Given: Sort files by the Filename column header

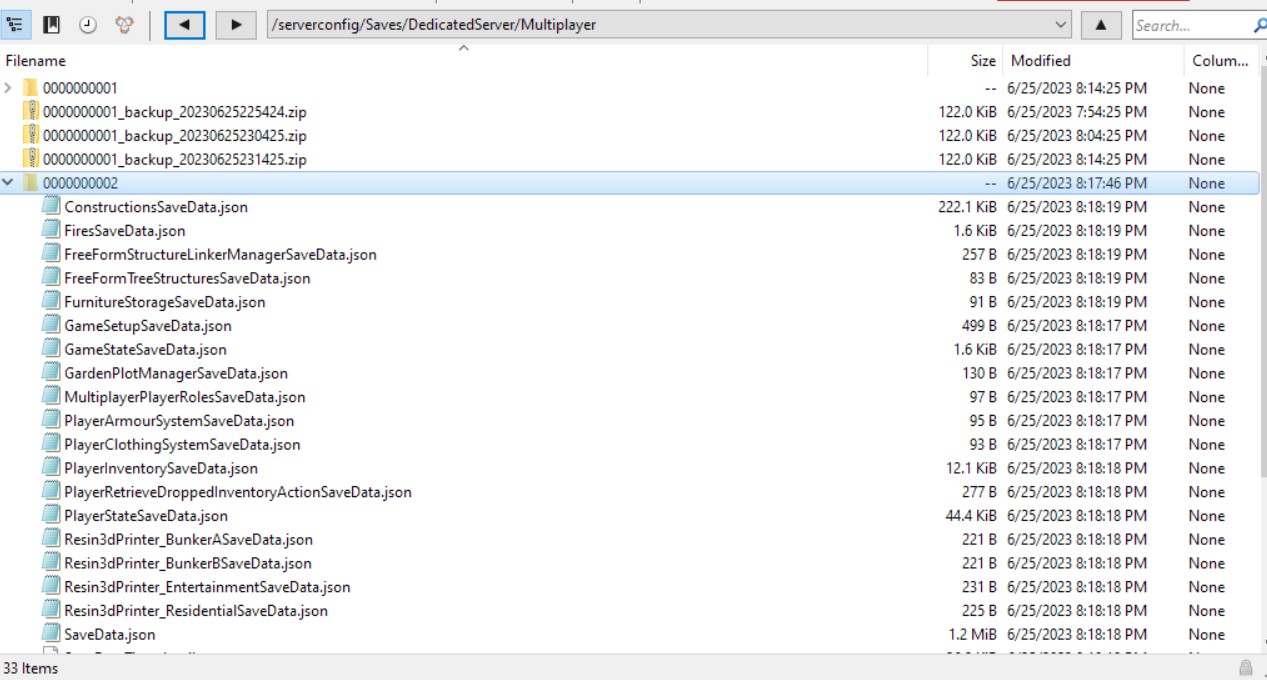Looking at the screenshot, I should point(36,61).
